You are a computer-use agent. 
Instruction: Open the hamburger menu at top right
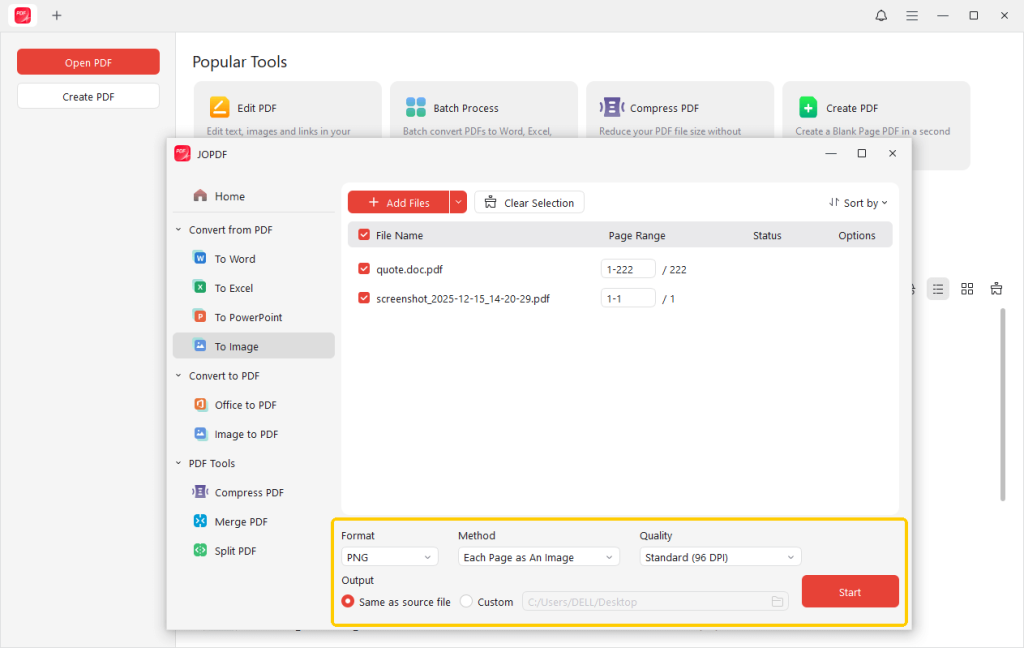click(912, 15)
